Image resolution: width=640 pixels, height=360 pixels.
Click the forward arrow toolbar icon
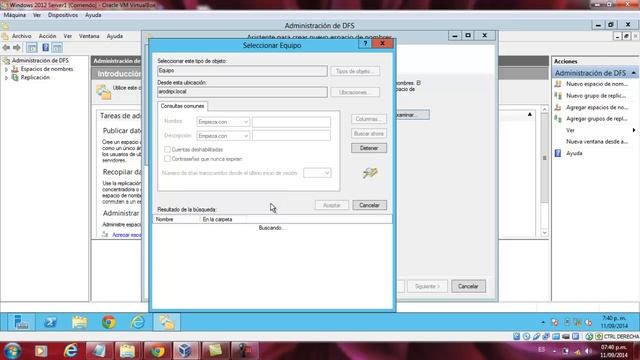point(17,48)
